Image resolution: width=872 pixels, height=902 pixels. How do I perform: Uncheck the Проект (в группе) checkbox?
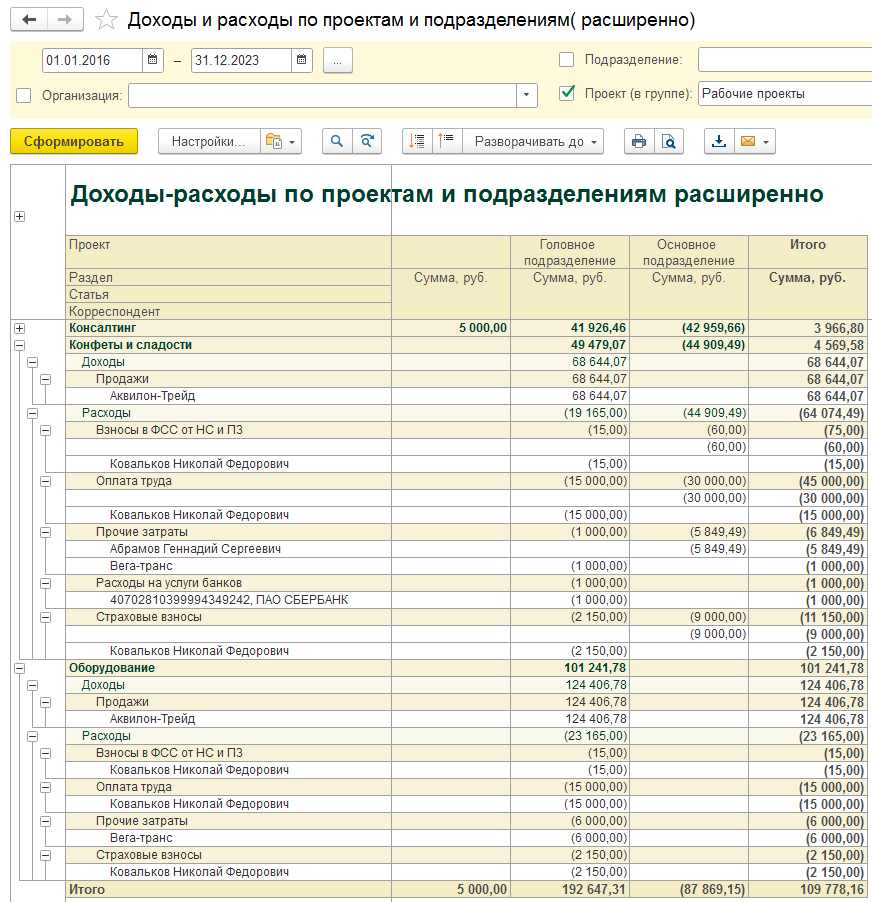pos(567,93)
